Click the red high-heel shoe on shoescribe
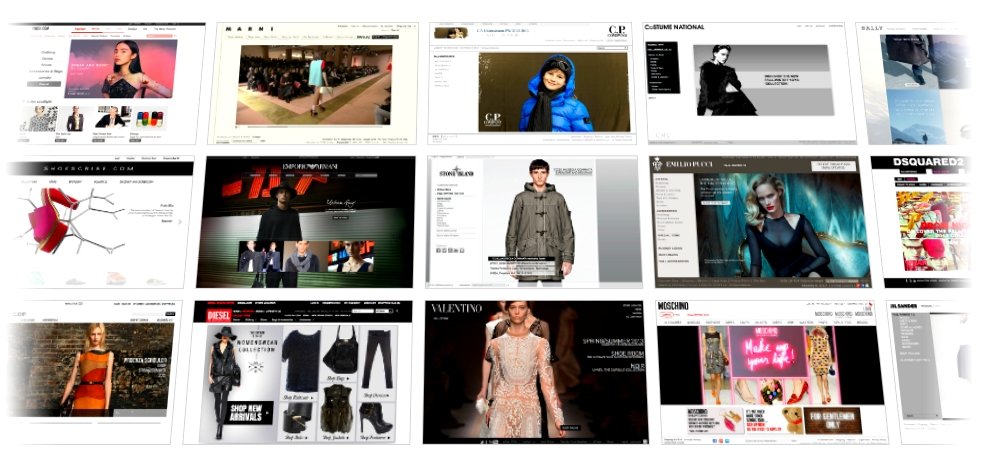Image resolution: width=983 pixels, height=469 pixels. point(53,222)
